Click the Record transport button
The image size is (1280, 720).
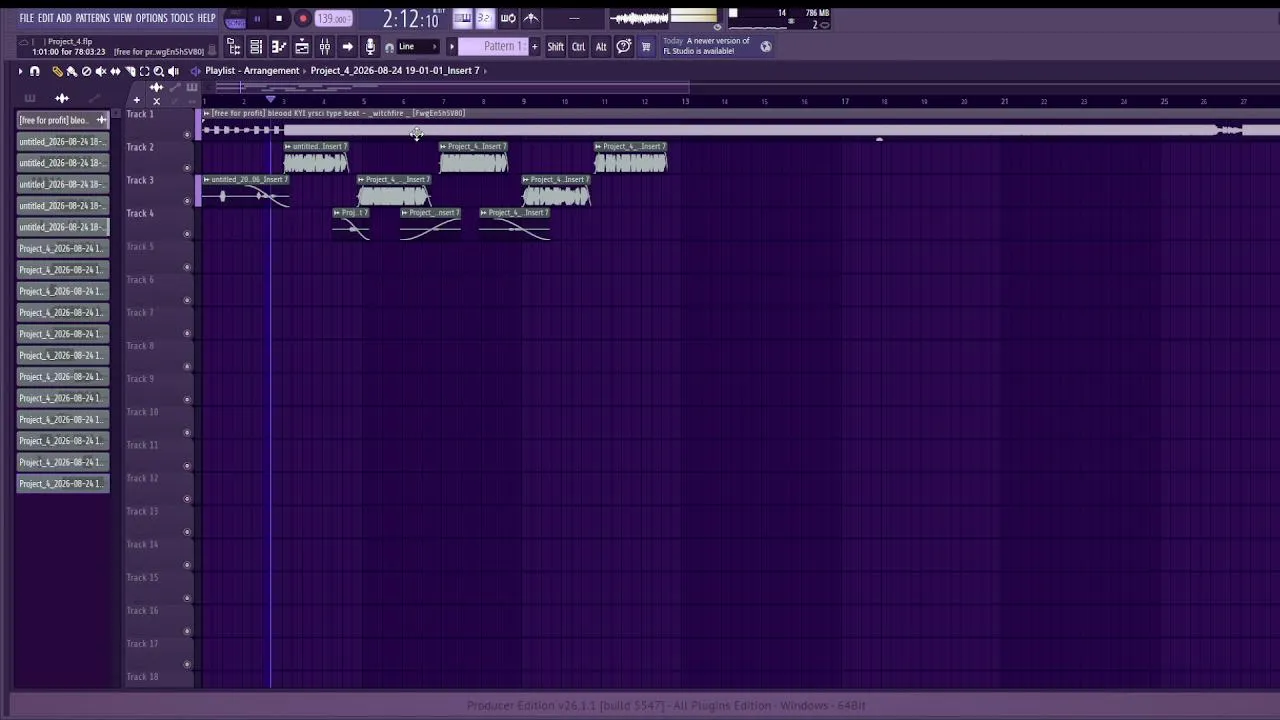tap(302, 19)
